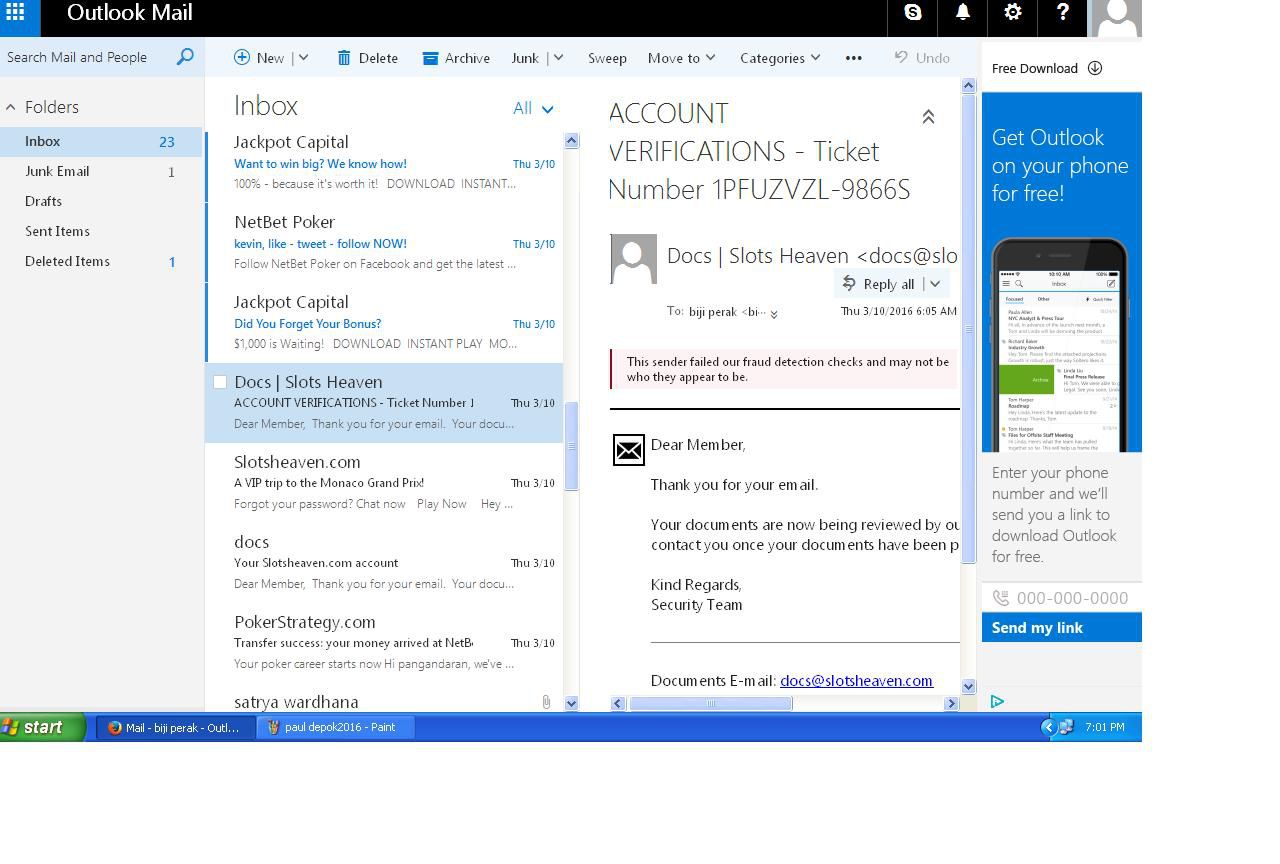The width and height of the screenshot is (1280, 864).
Task: Click the network tray icon near the clock
Action: tap(1066, 727)
